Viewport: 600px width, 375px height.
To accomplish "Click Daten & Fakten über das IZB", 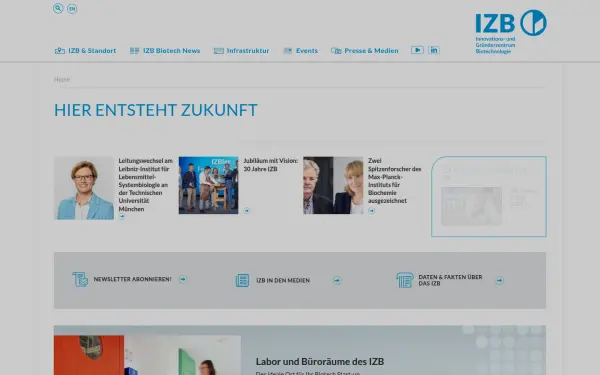I will [x=450, y=280].
